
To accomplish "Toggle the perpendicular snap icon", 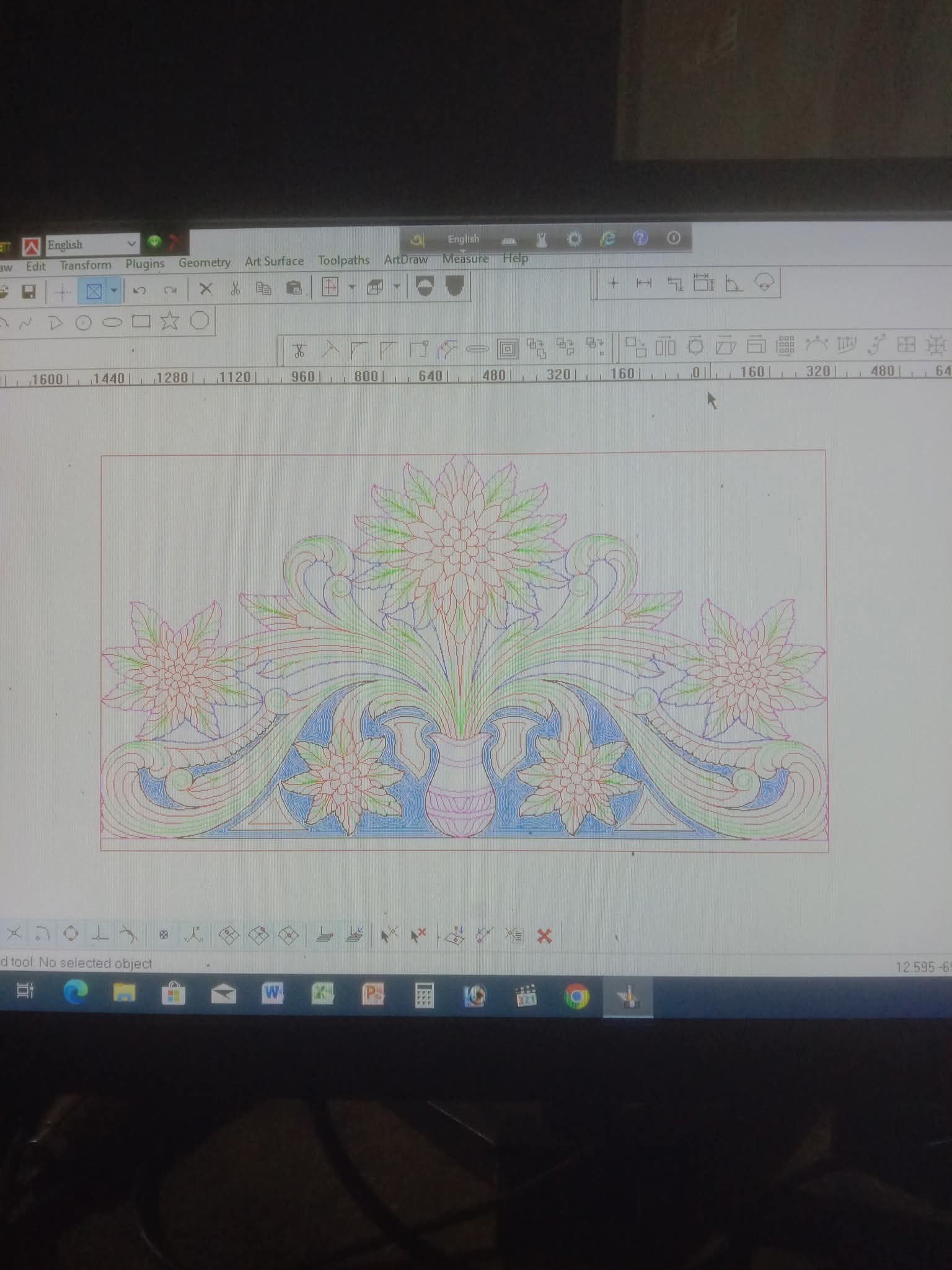I will 100,934.
